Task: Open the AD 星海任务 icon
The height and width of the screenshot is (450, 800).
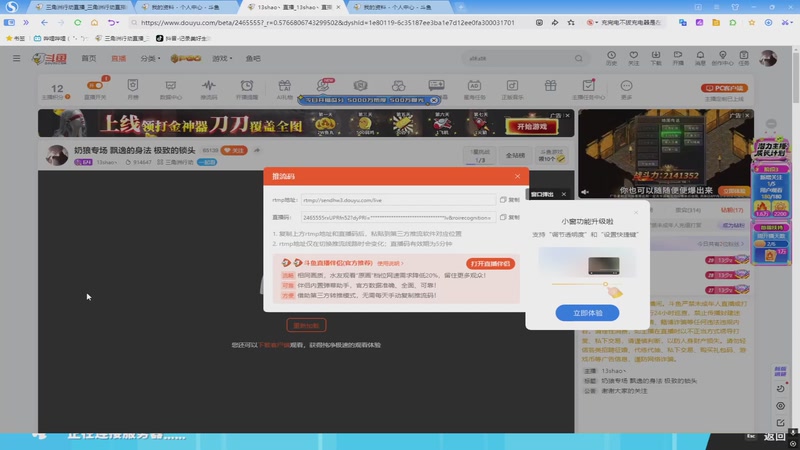Action: [474, 89]
